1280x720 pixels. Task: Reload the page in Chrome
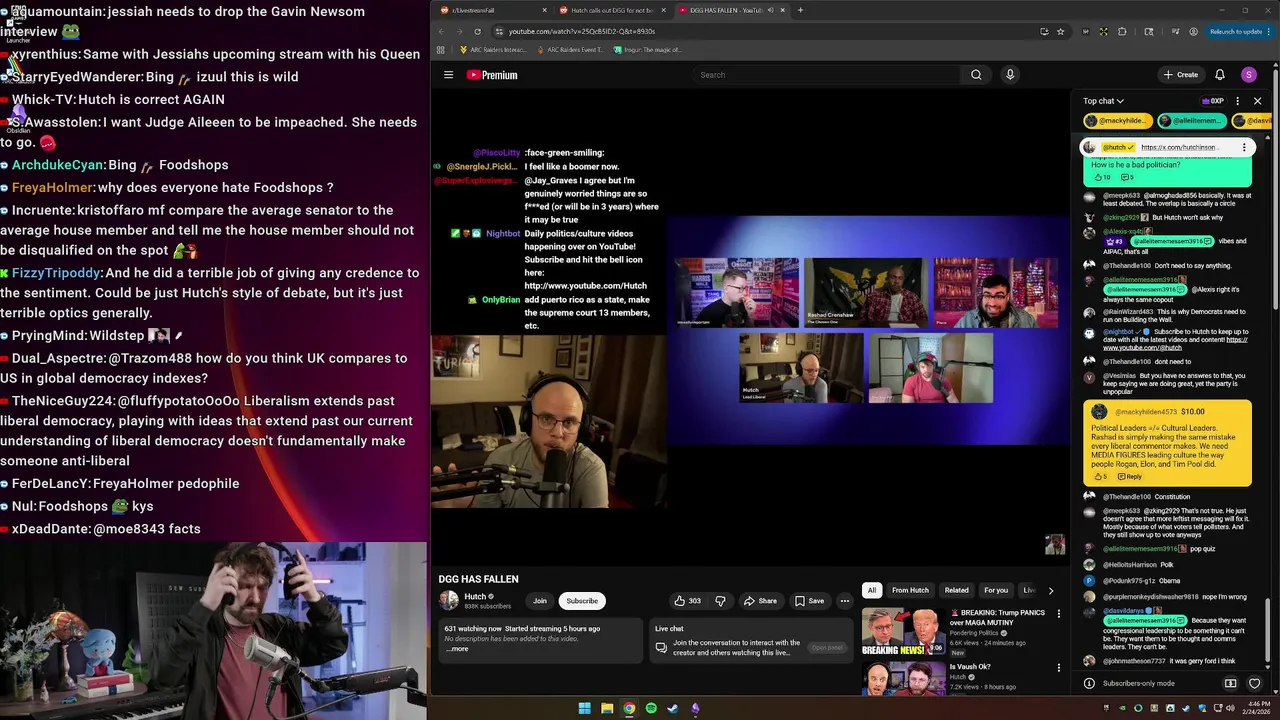(x=478, y=31)
